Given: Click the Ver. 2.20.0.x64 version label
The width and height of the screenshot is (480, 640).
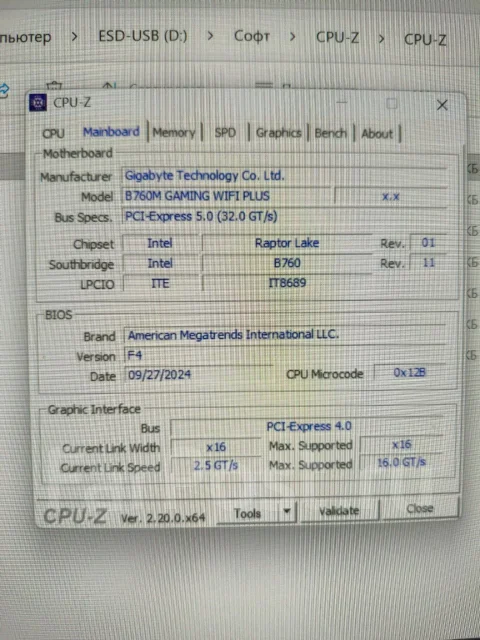Looking at the screenshot, I should click(x=163, y=518).
